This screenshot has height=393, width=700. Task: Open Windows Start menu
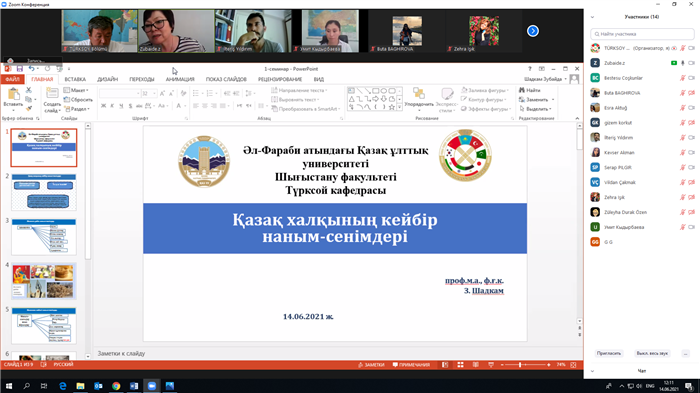(8, 386)
